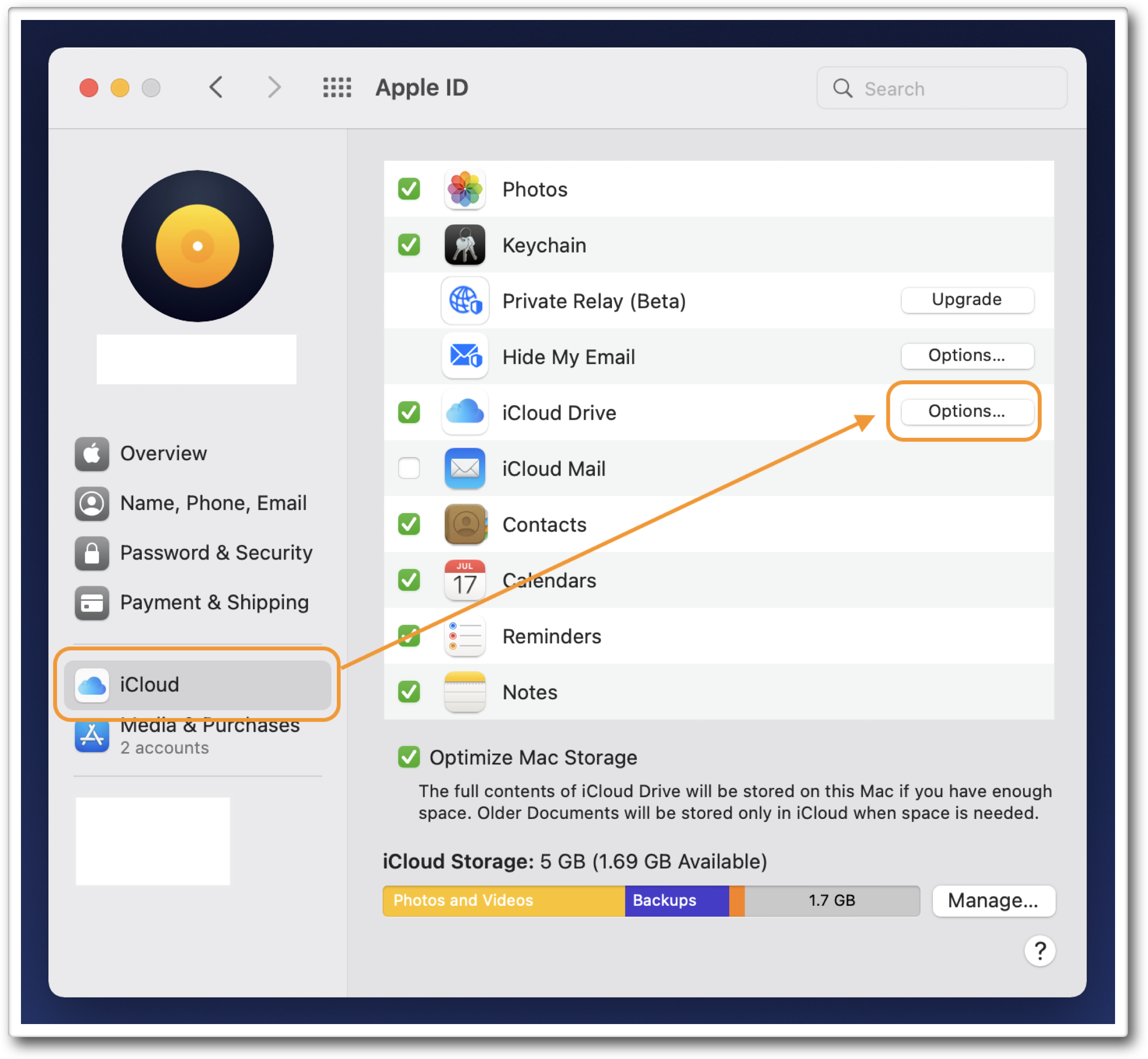Image resolution: width=1148 pixels, height=1059 pixels.
Task: Disable iCloud syncing for Photos
Action: pos(409,189)
